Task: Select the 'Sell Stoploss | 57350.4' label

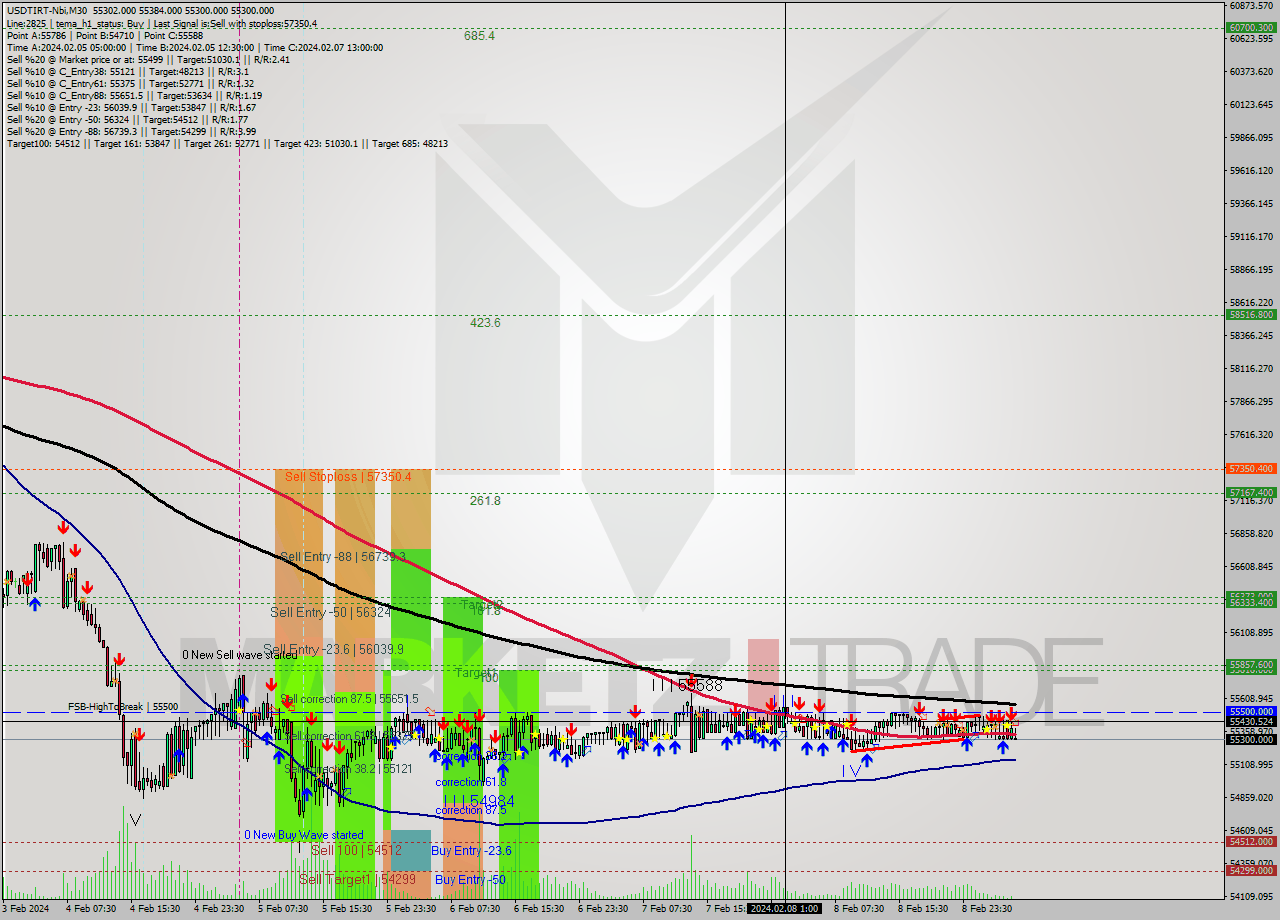Action: (x=347, y=477)
